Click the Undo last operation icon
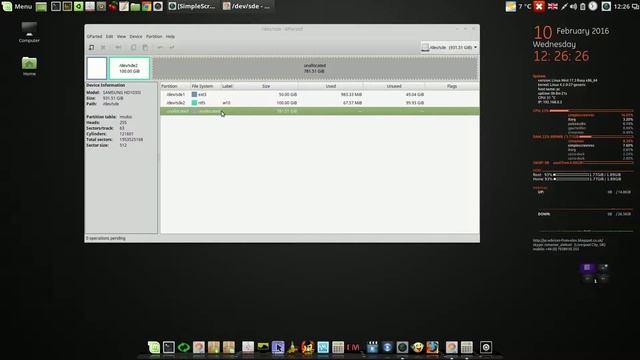640x360 pixels. 160,47
